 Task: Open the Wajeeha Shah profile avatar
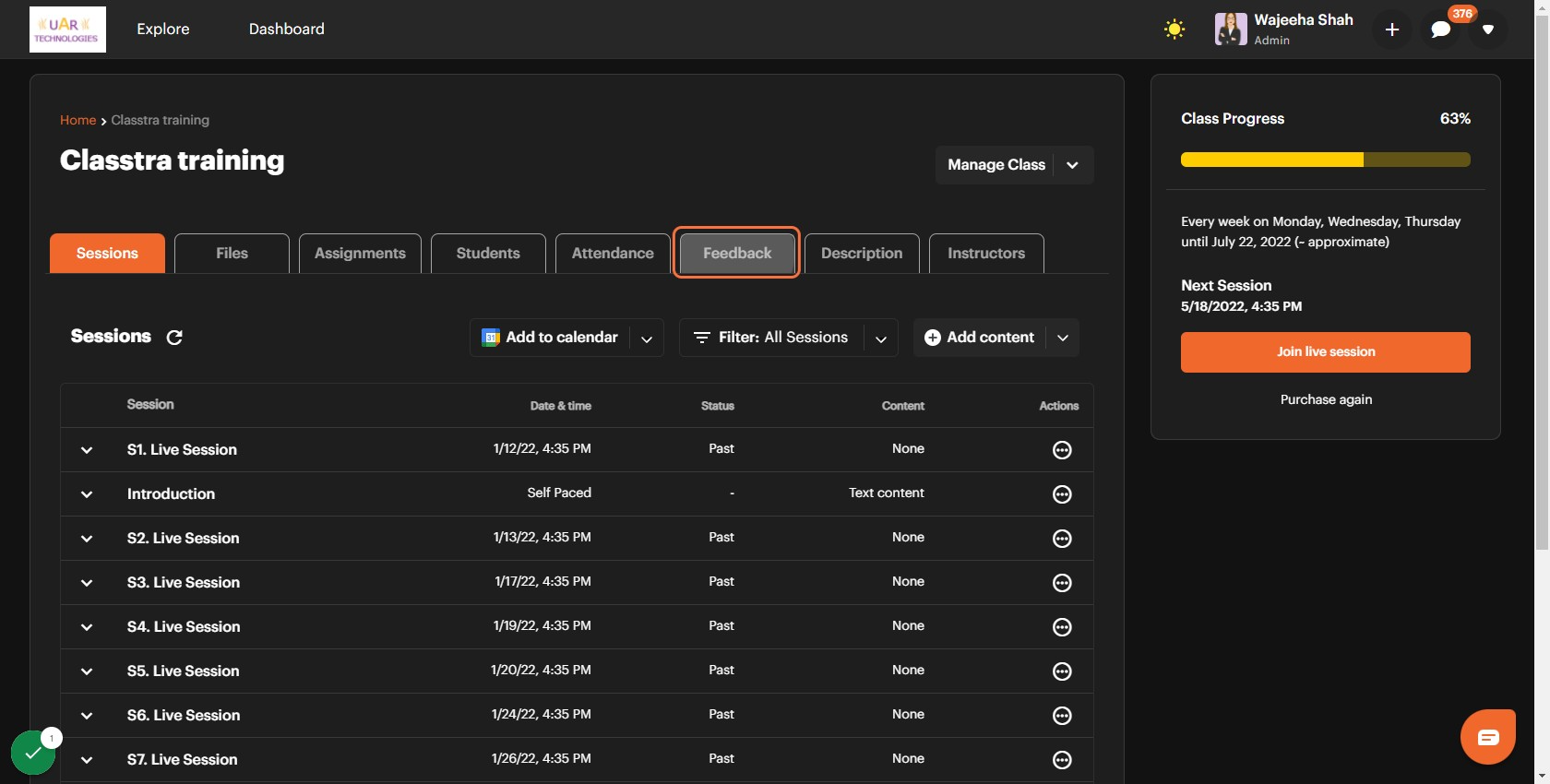click(1231, 30)
